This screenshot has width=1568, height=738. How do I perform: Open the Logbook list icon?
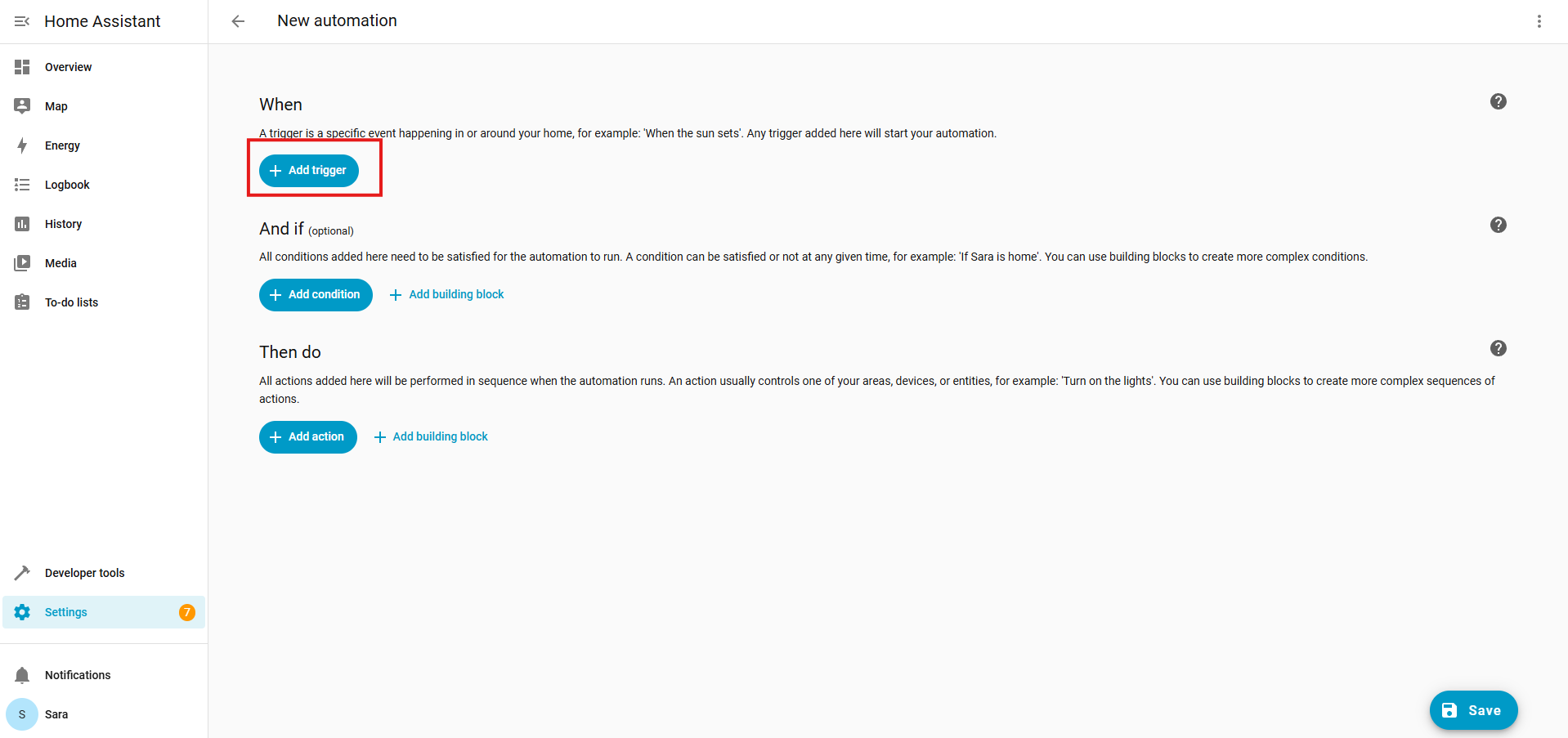click(x=22, y=185)
